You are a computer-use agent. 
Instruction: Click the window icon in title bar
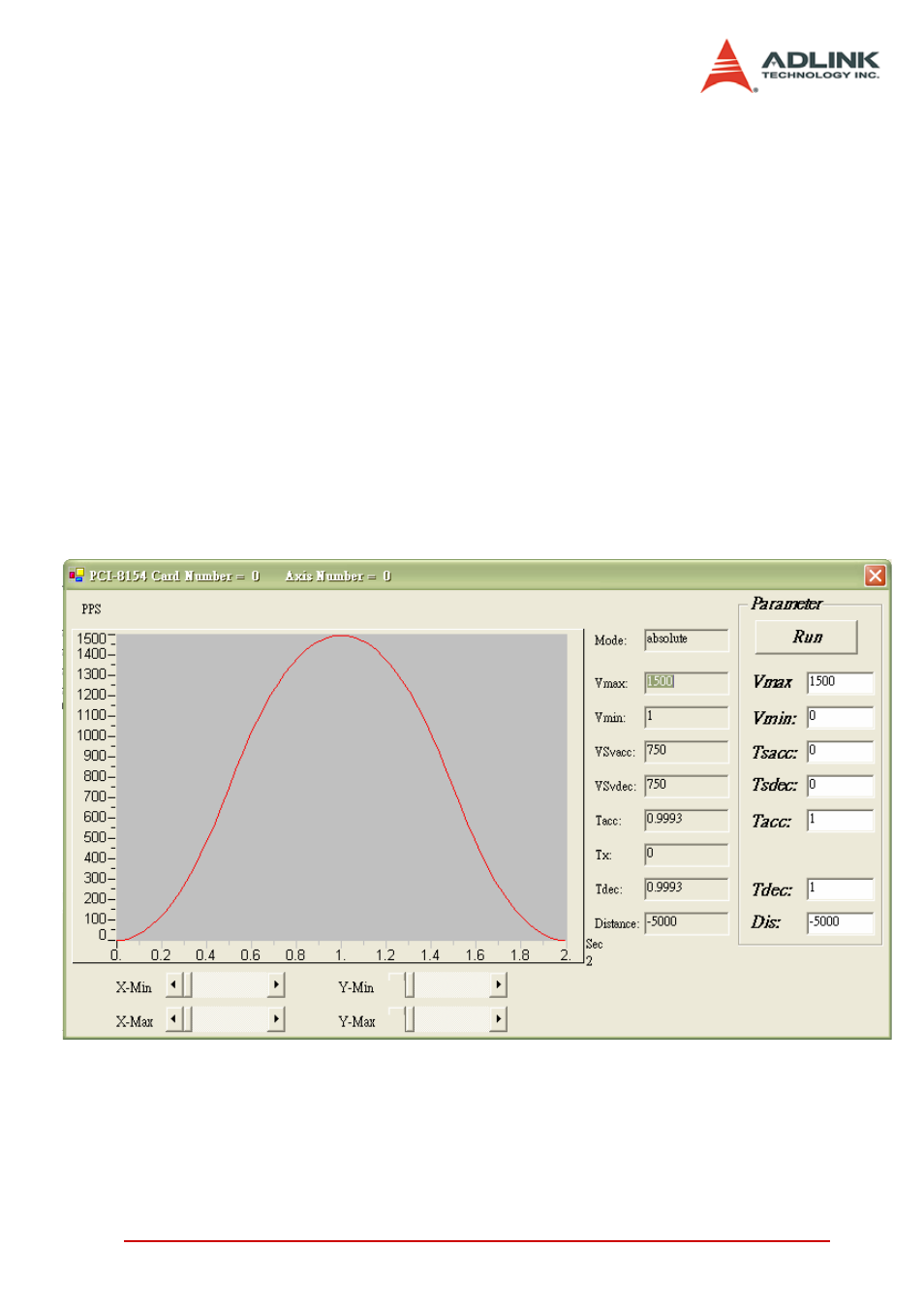pyautogui.click(x=77, y=576)
